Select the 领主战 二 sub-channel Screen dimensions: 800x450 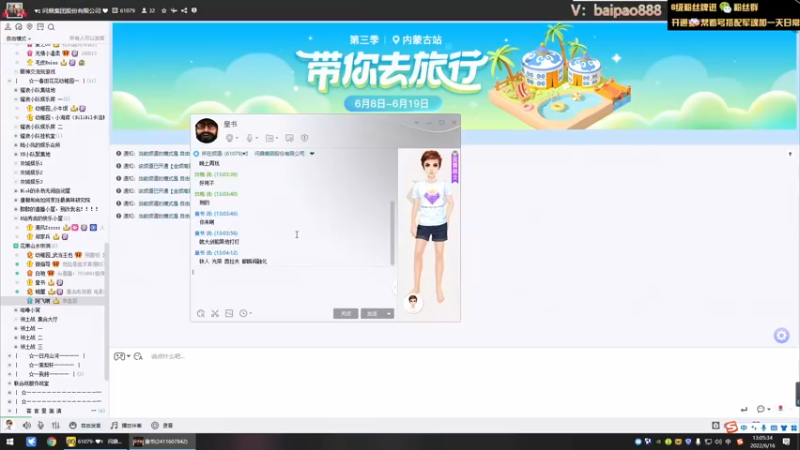(x=31, y=338)
